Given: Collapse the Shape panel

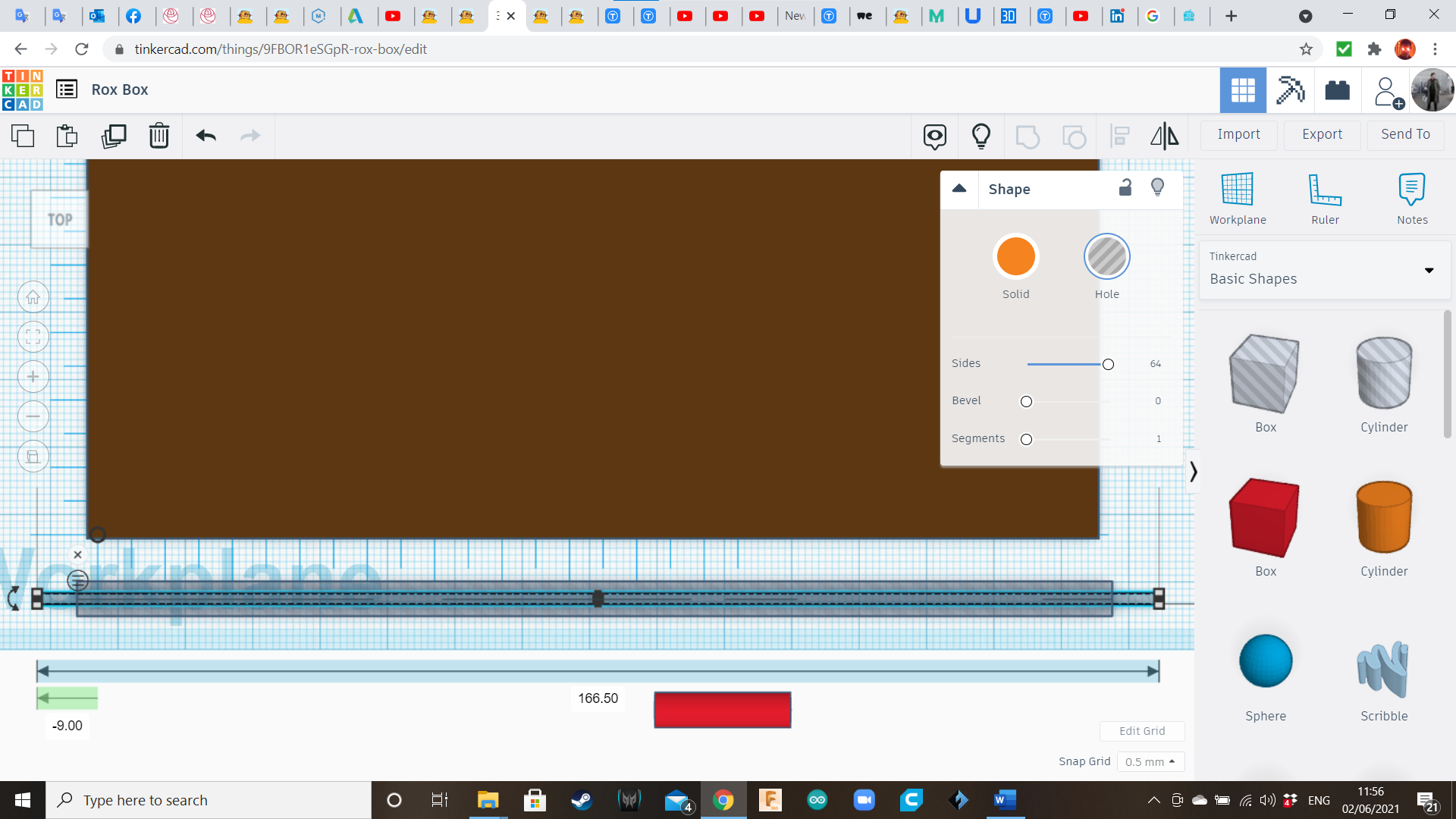Looking at the screenshot, I should pos(959,189).
